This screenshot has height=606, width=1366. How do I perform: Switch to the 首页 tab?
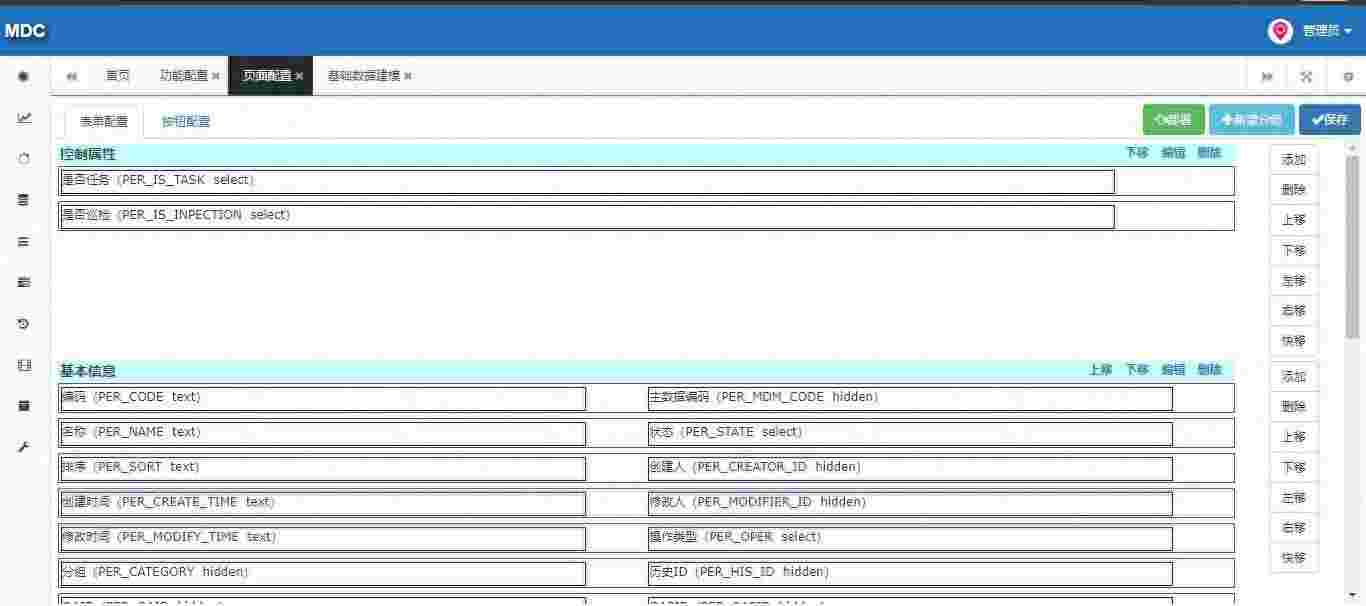(118, 76)
